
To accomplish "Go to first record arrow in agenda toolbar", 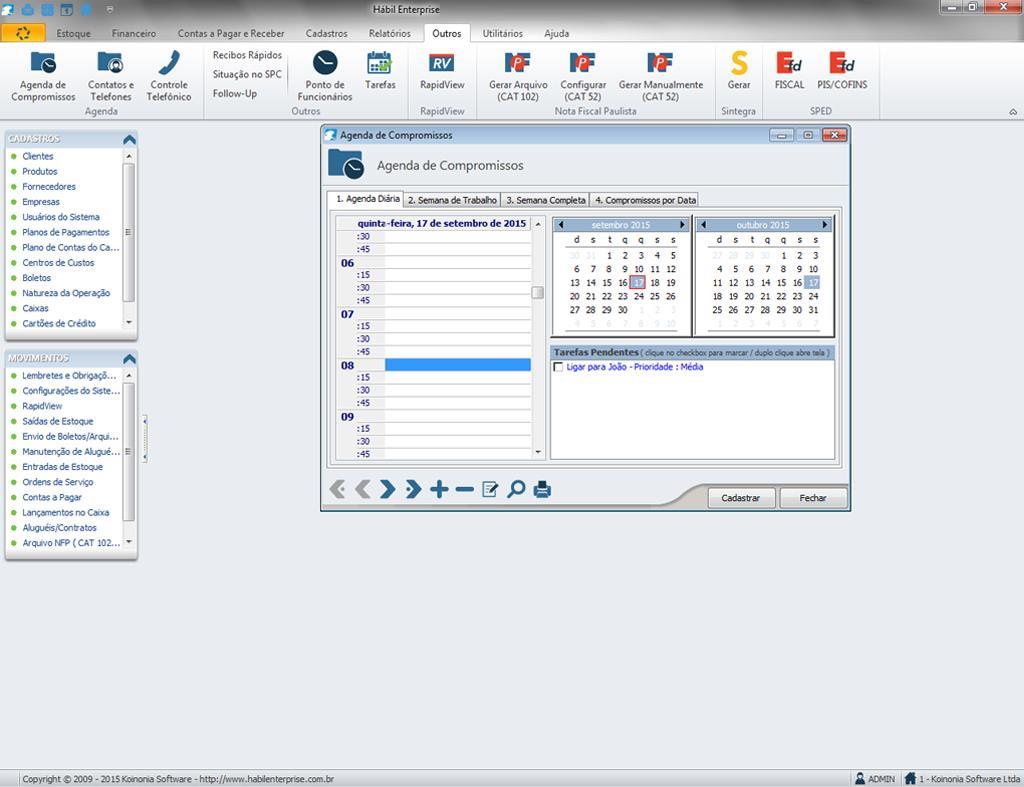I will (x=337, y=489).
